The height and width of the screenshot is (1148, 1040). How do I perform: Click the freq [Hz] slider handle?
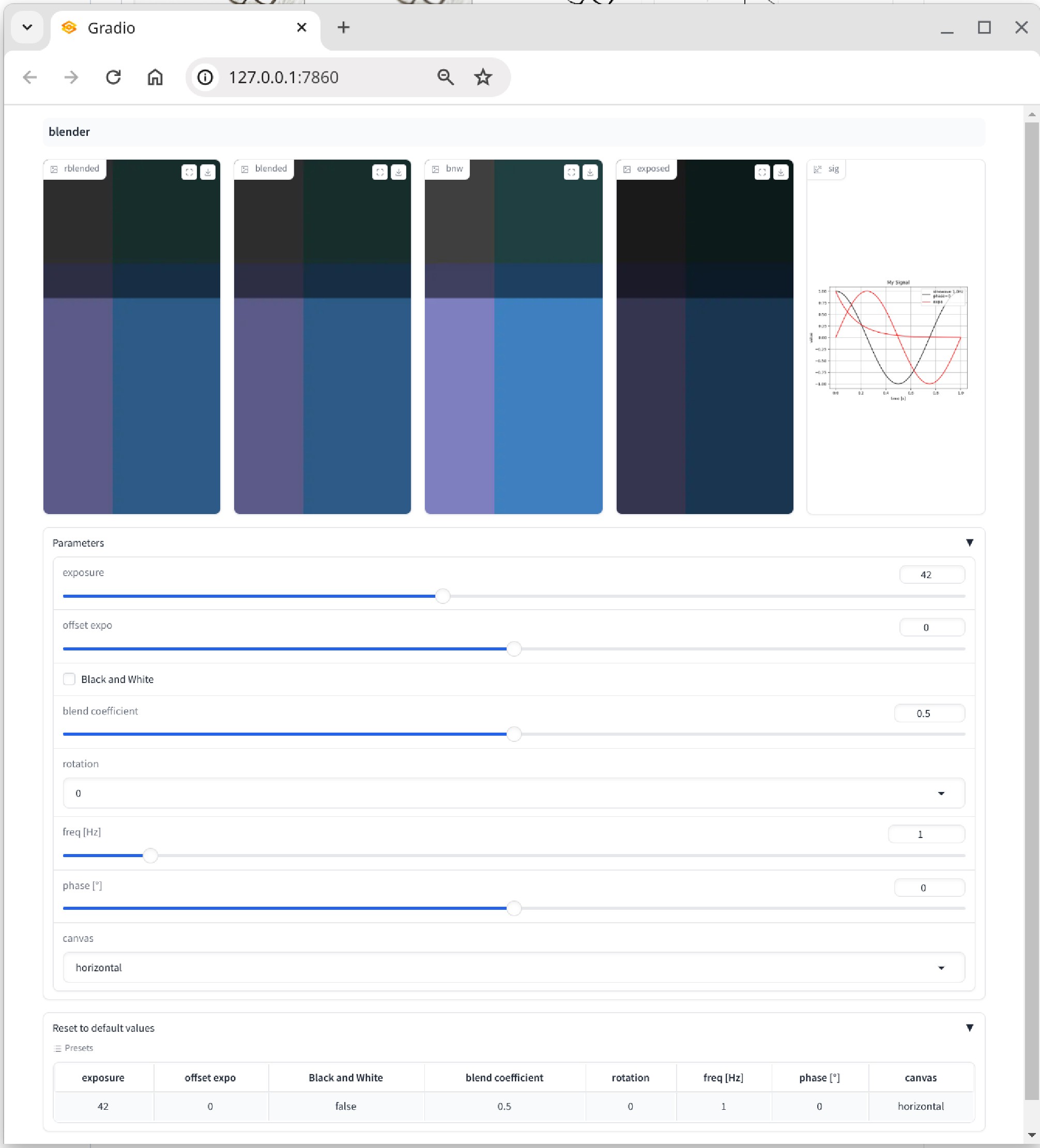[150, 855]
